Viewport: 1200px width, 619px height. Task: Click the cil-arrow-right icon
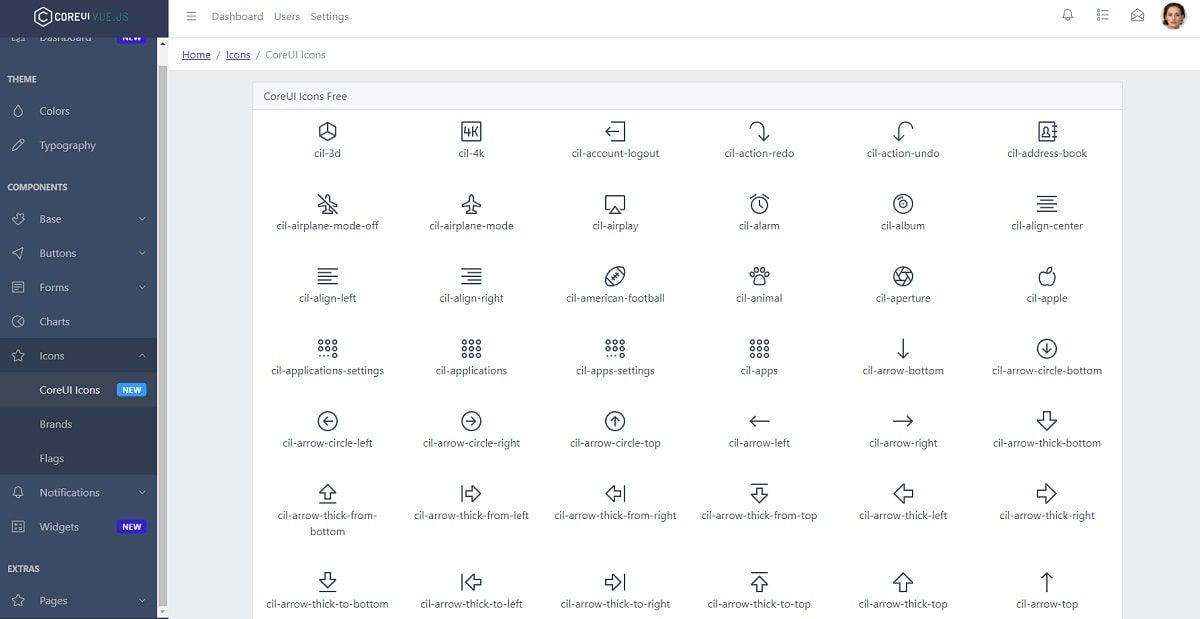coord(903,421)
